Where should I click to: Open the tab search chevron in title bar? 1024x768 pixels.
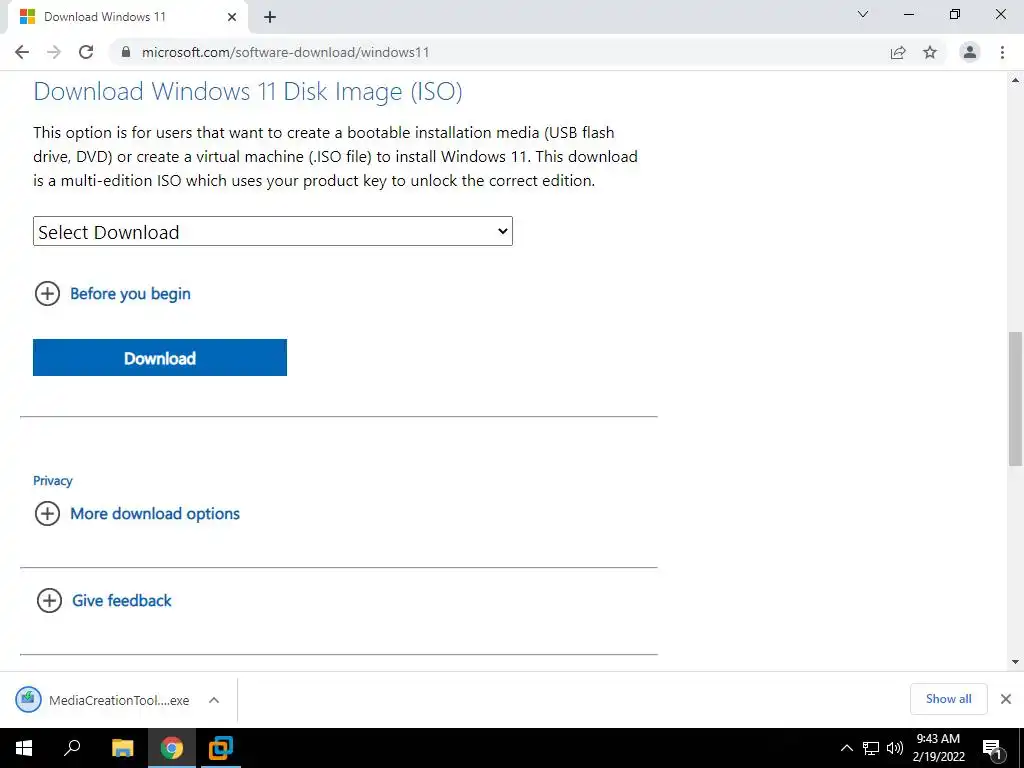click(863, 14)
